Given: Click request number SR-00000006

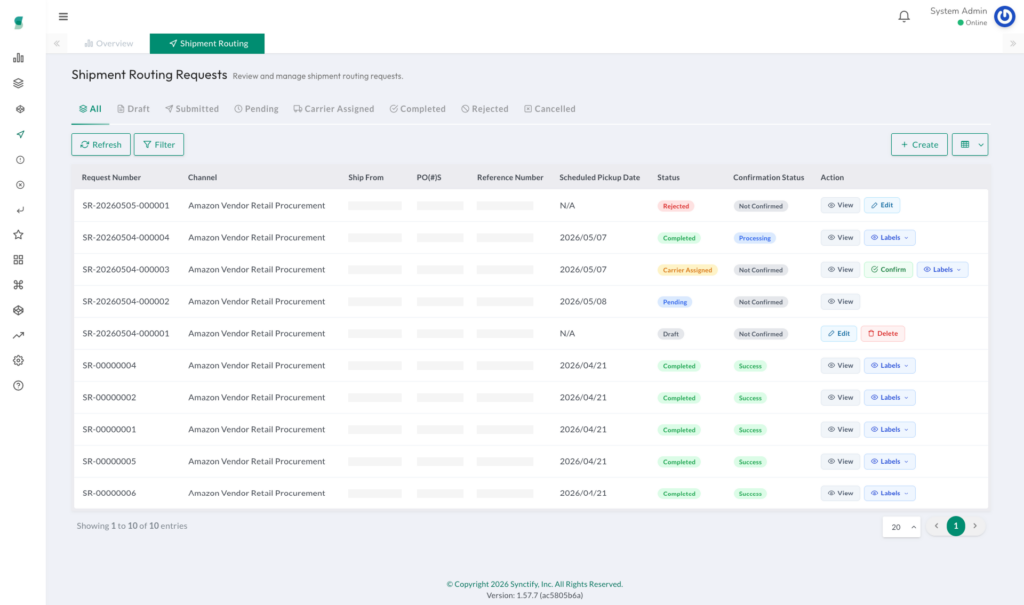Looking at the screenshot, I should coord(109,493).
